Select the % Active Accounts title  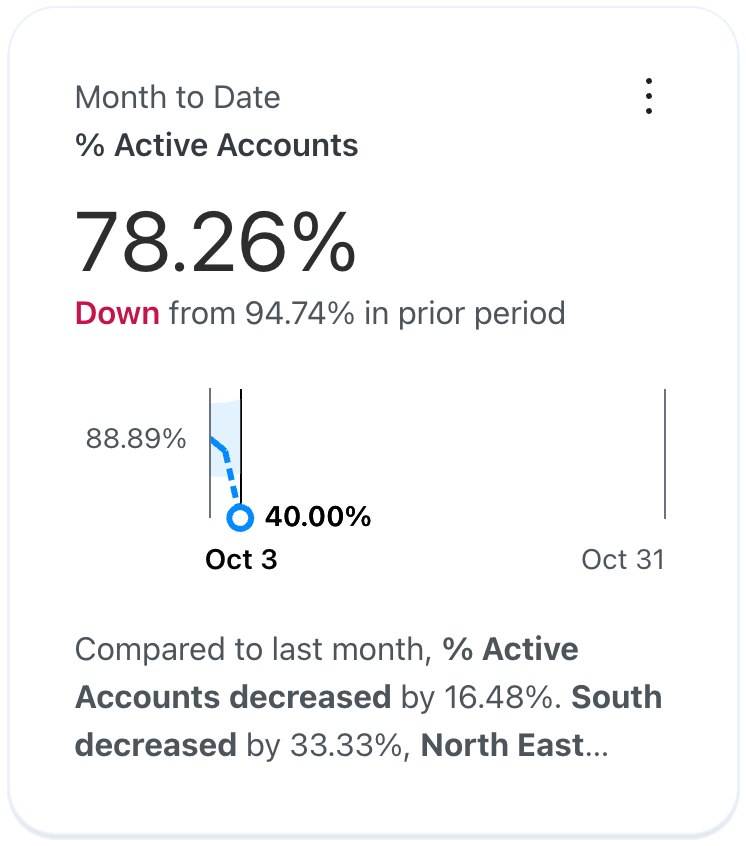pyautogui.click(x=216, y=145)
